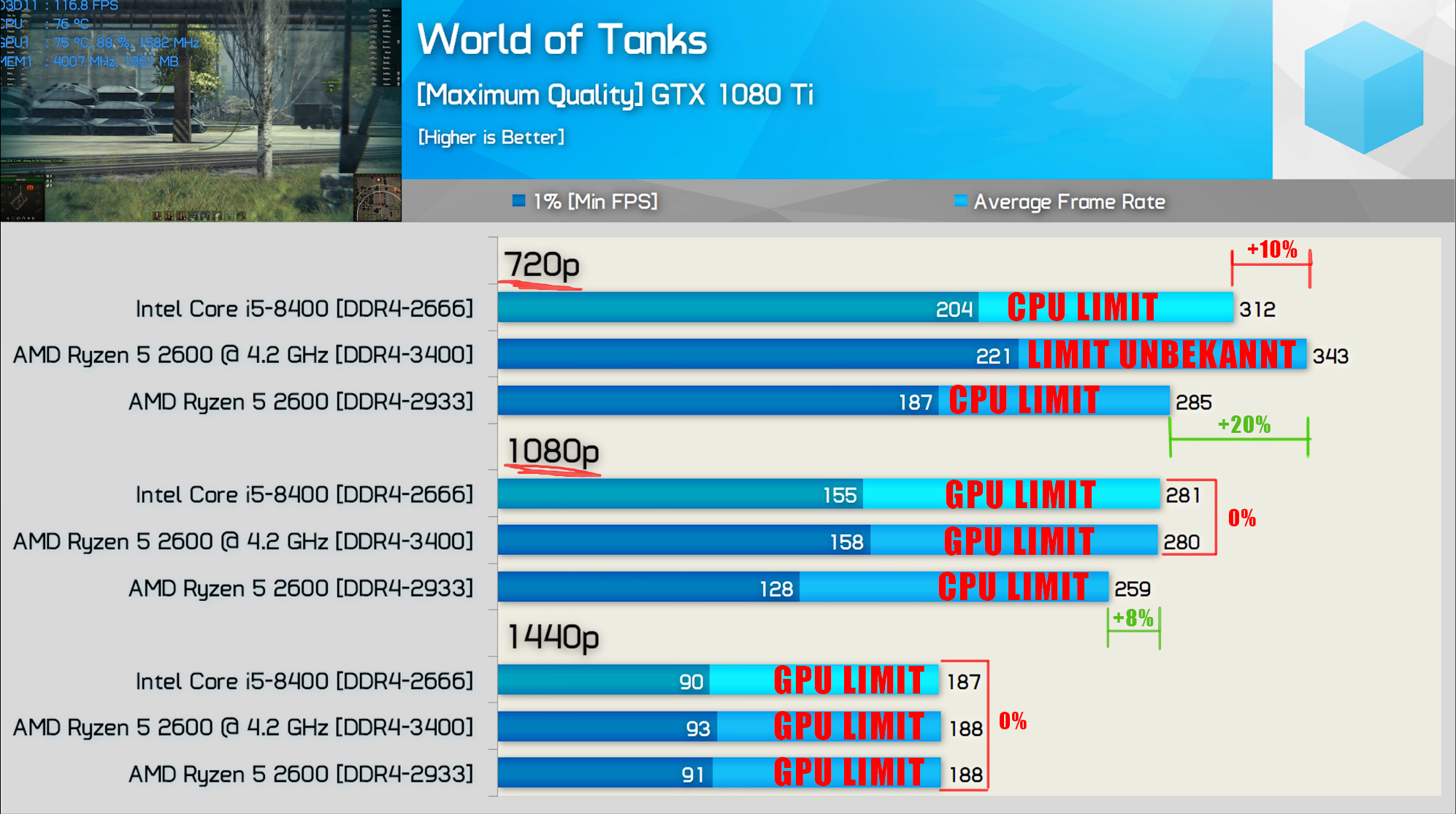
Task: Click the 1% Min FPS legend swatch
Action: pos(518,201)
